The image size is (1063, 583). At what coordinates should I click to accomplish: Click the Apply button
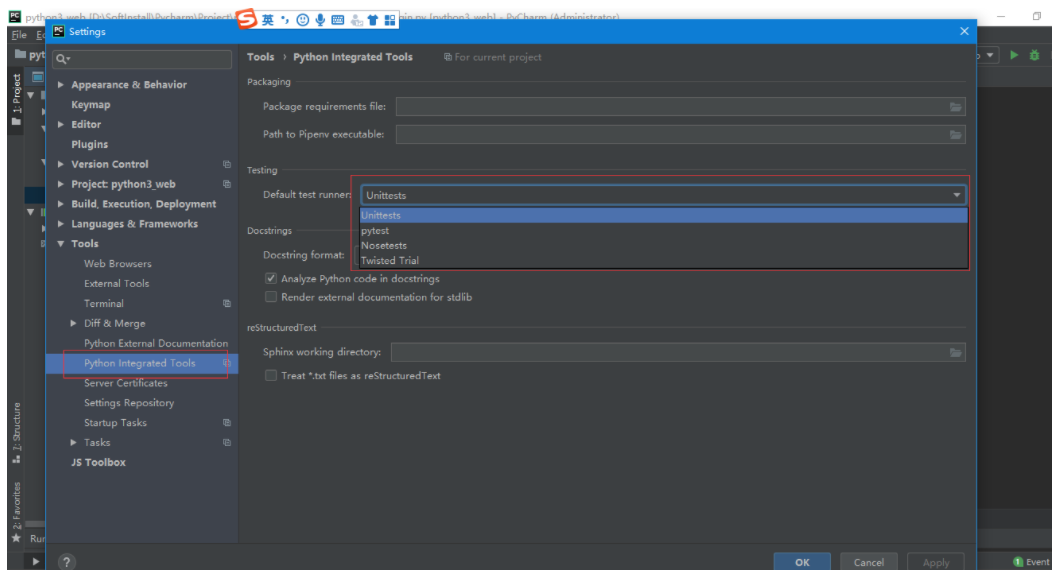click(936, 562)
